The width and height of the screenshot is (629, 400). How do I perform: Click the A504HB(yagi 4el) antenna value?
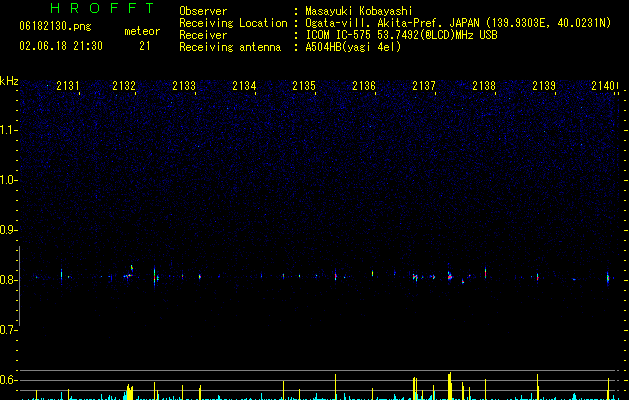click(353, 47)
